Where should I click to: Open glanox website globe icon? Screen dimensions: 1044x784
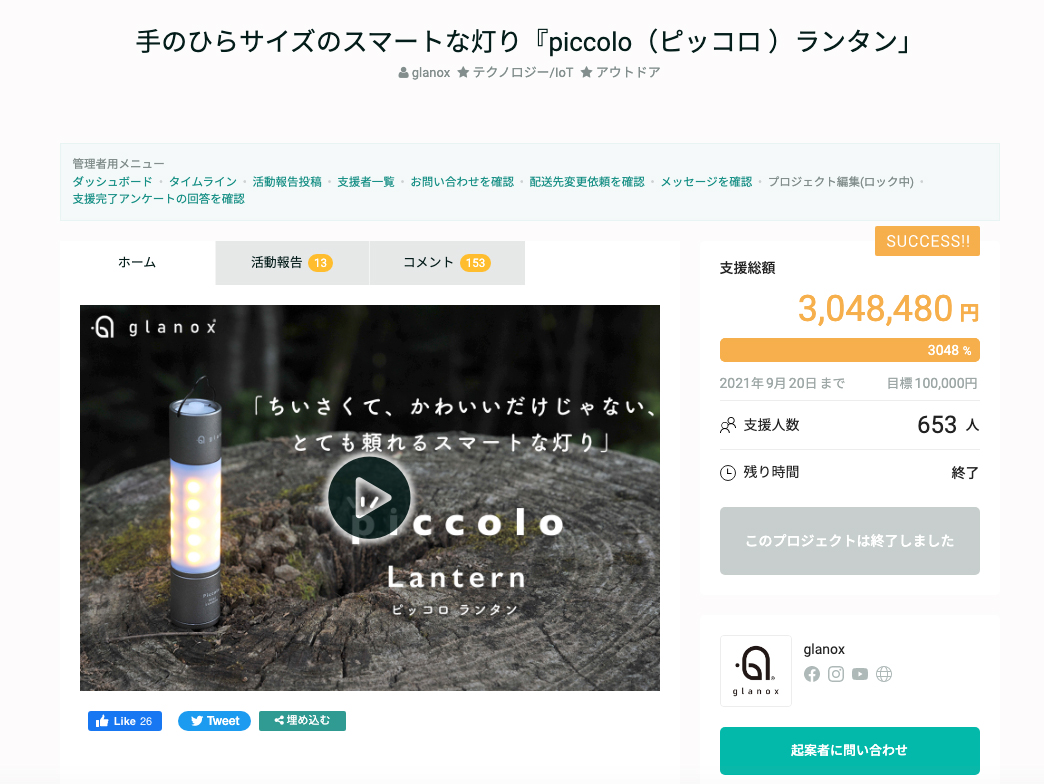click(884, 674)
